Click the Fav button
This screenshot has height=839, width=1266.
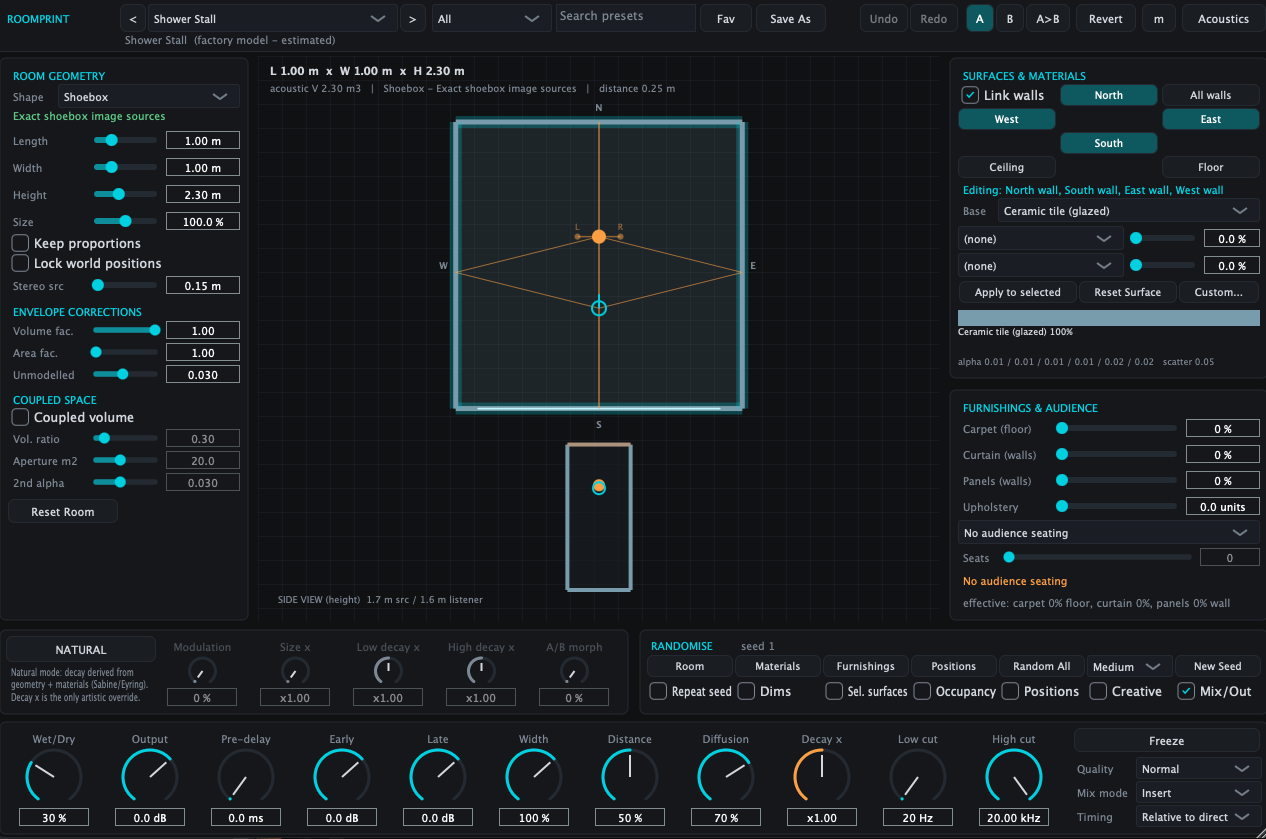[x=726, y=18]
